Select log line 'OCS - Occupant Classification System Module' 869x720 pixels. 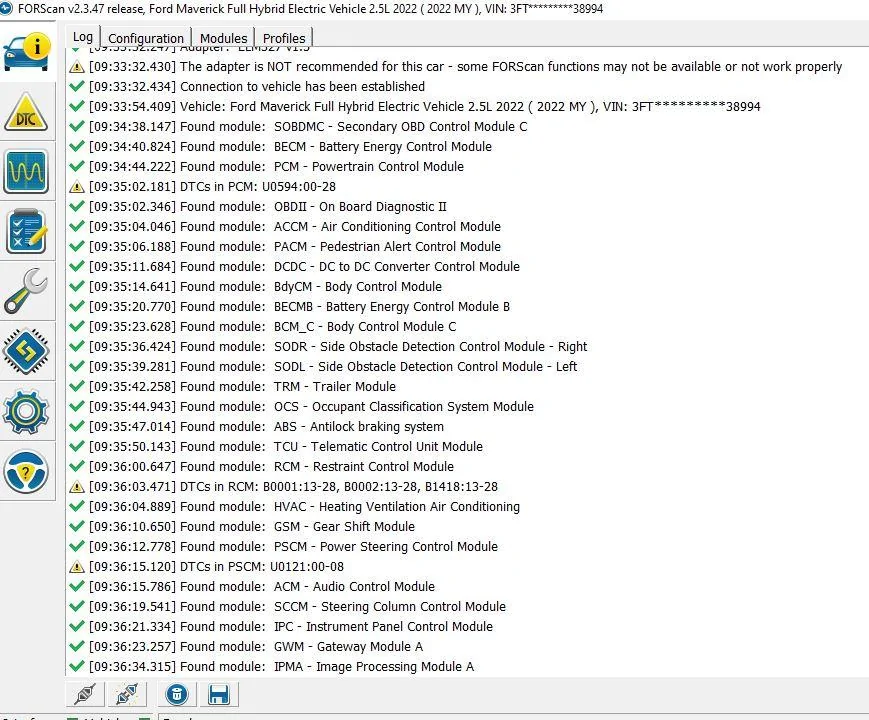tap(311, 406)
